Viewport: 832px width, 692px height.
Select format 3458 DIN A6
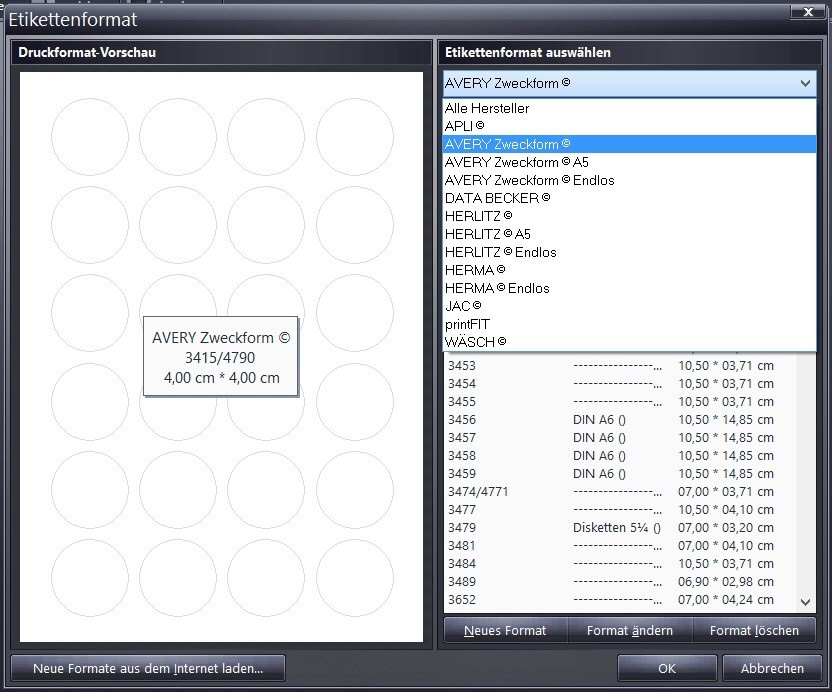pos(620,456)
